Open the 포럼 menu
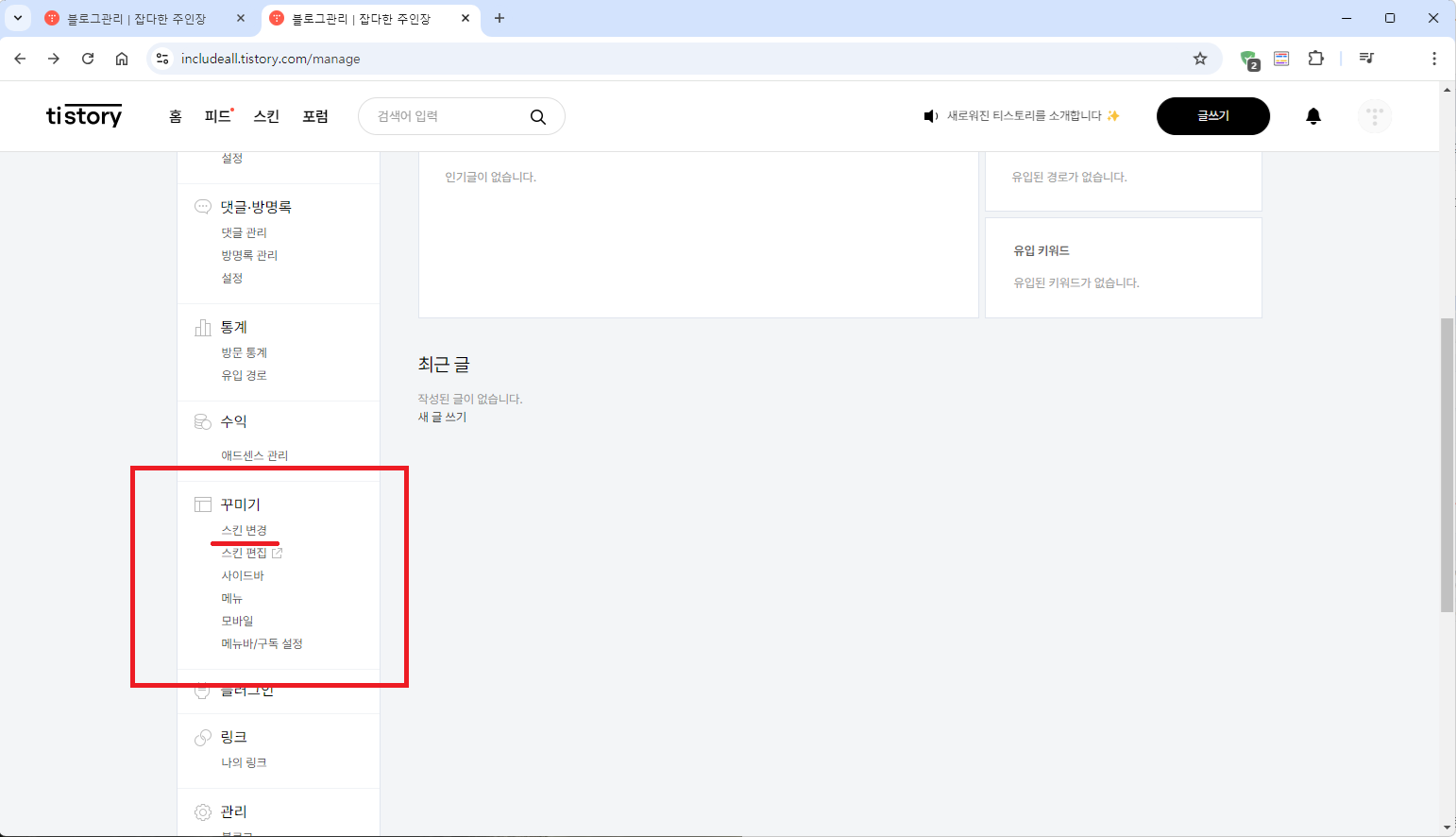The image size is (1456, 837). point(315,116)
